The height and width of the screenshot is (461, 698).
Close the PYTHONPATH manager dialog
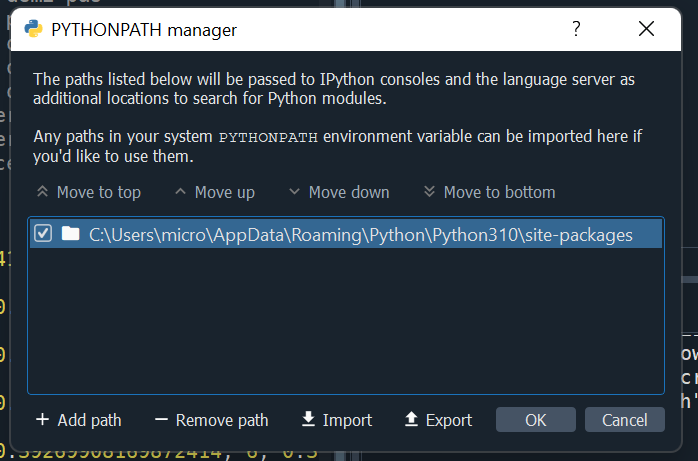tap(646, 29)
